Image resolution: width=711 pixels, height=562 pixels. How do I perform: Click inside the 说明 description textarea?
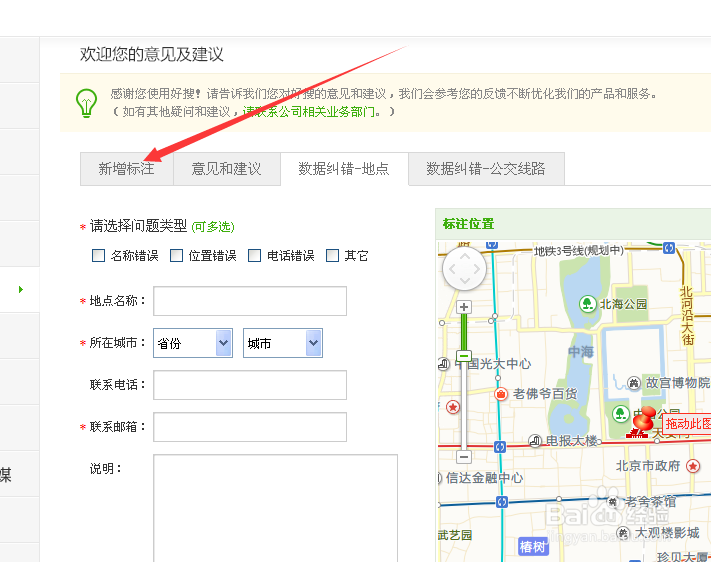click(275, 508)
